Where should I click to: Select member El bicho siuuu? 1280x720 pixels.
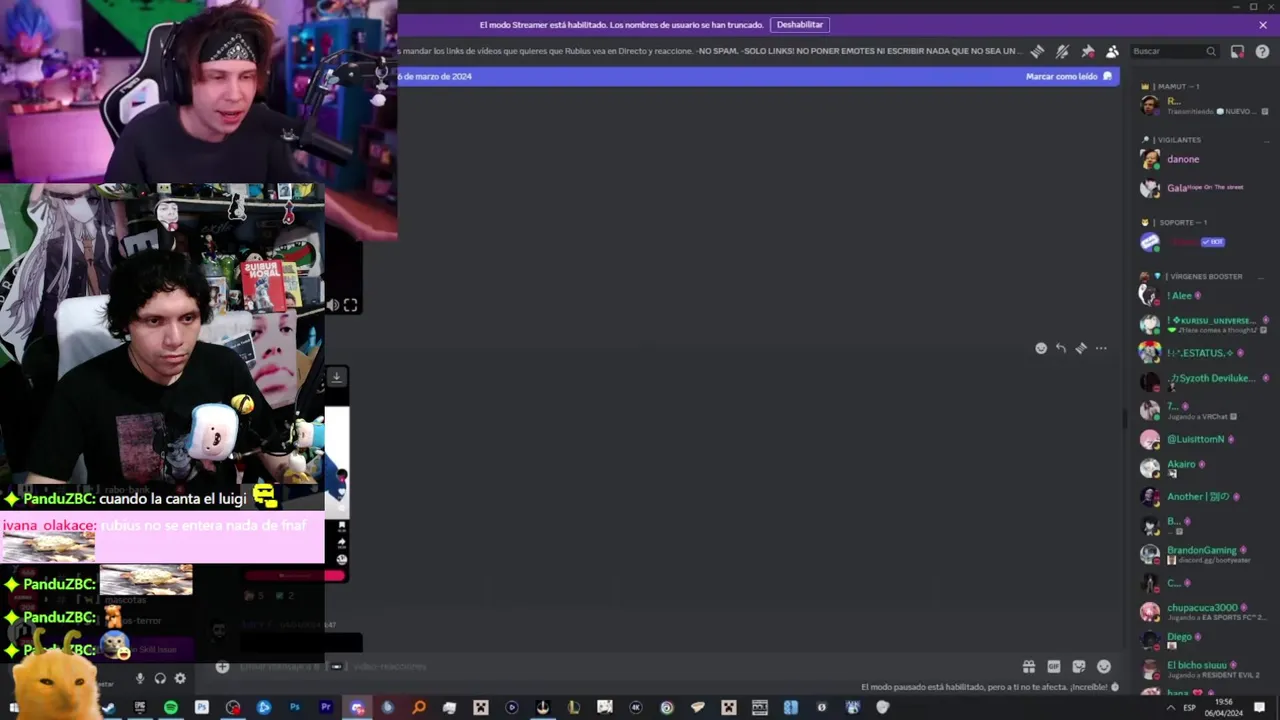[1204, 668]
